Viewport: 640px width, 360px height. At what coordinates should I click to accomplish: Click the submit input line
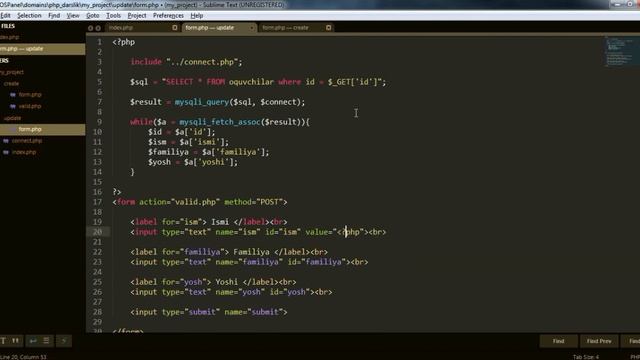click(x=209, y=312)
